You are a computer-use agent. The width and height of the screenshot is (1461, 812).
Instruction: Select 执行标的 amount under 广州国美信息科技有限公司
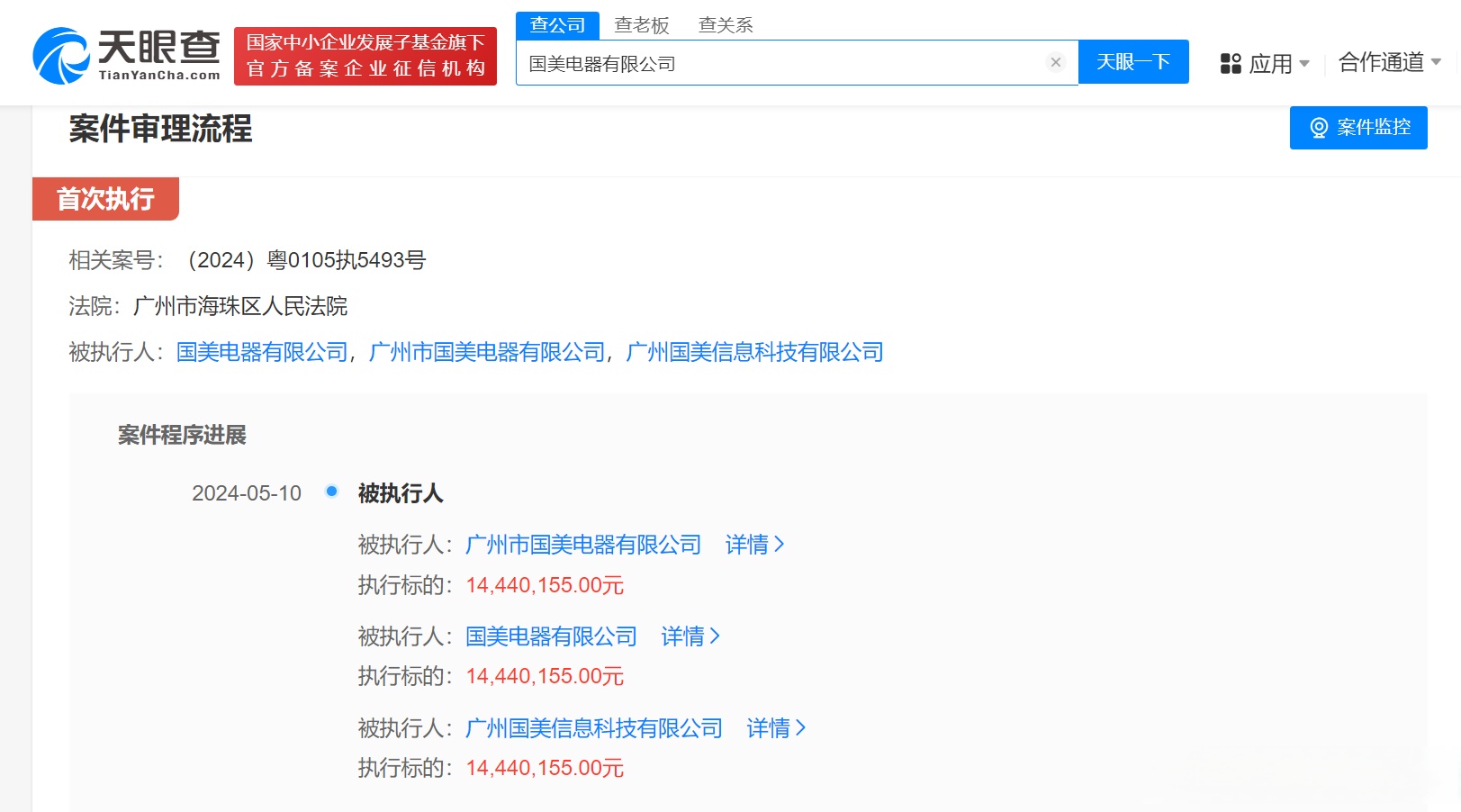click(545, 768)
